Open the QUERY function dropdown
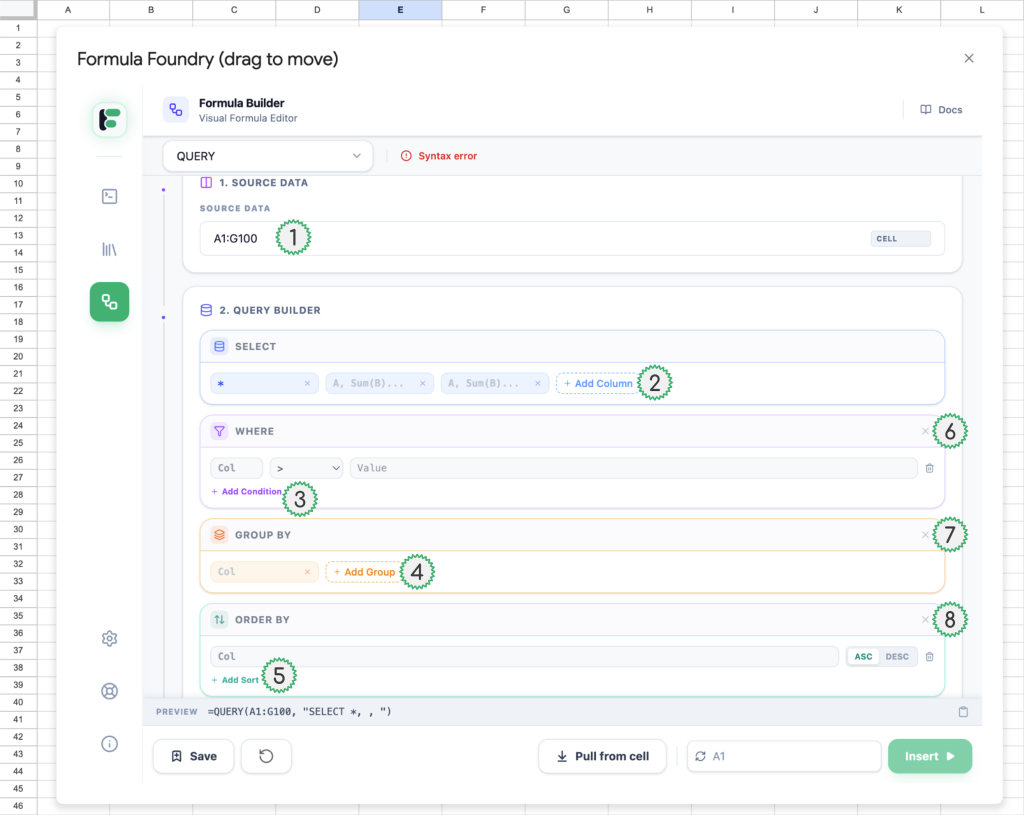Image resolution: width=1024 pixels, height=815 pixels. pyautogui.click(x=268, y=156)
